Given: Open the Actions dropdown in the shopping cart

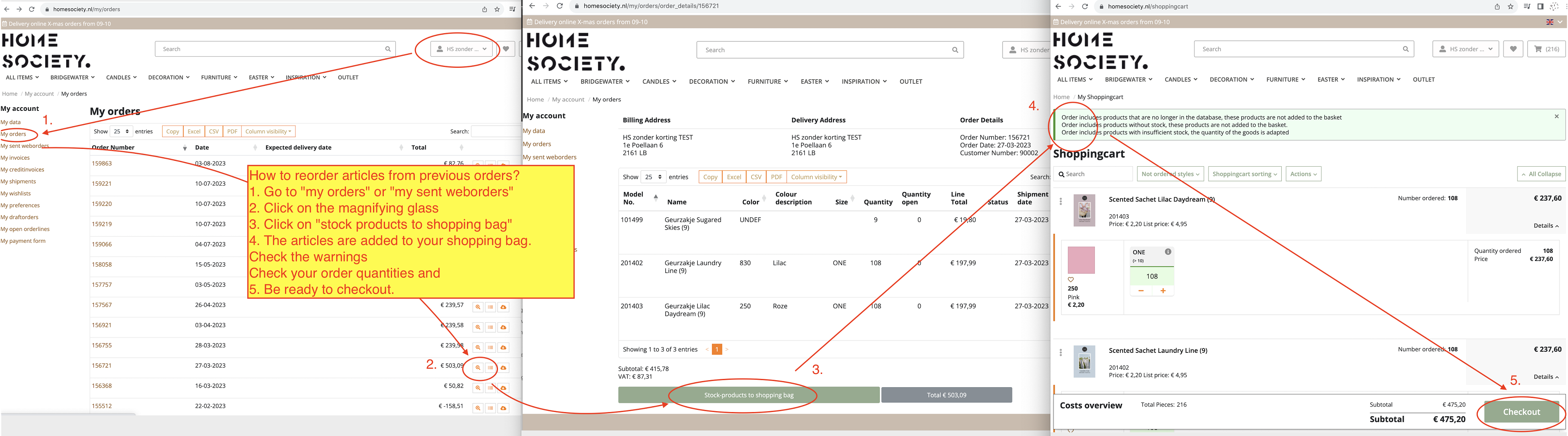Looking at the screenshot, I should [x=1302, y=174].
